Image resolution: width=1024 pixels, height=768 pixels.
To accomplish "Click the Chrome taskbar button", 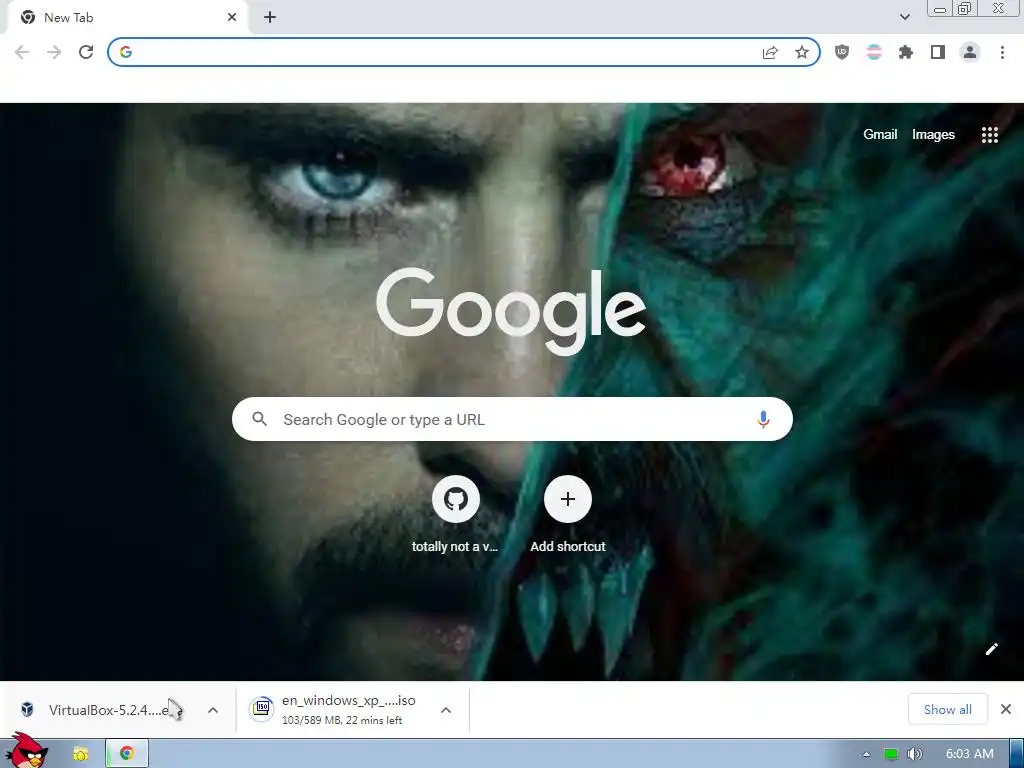I will (x=127, y=754).
